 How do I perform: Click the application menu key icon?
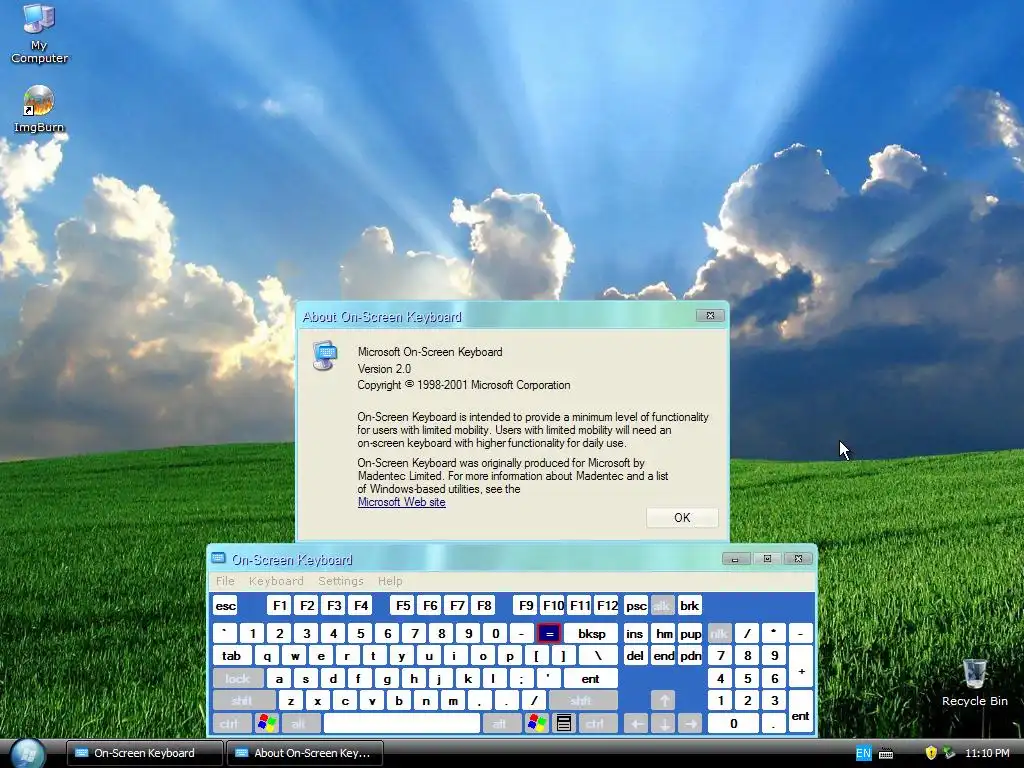(x=564, y=723)
